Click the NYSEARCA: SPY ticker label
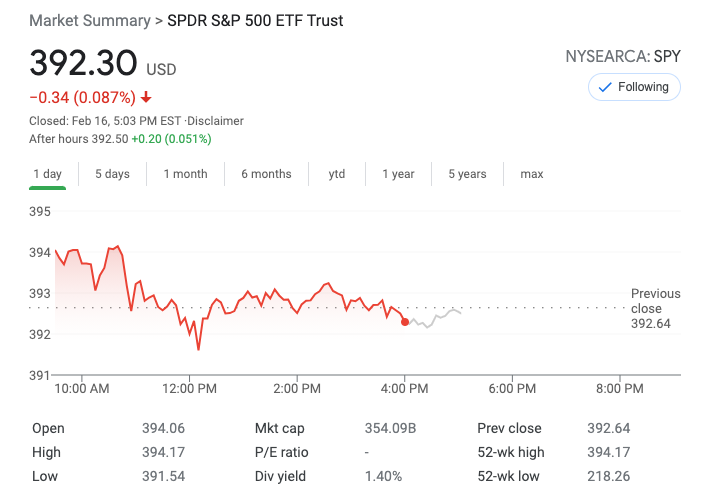This screenshot has width=723, height=494. [622, 57]
